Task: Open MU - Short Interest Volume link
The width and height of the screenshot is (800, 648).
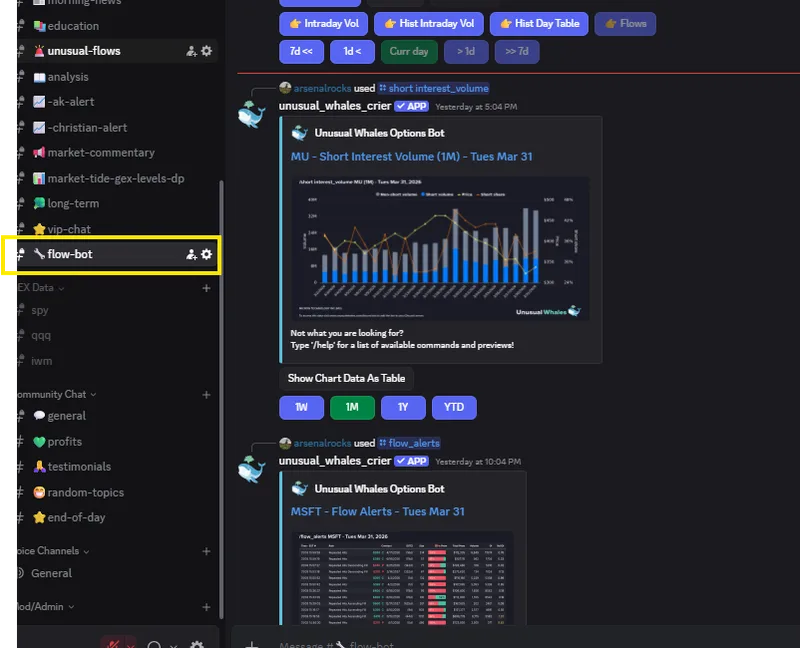Action: coord(411,157)
